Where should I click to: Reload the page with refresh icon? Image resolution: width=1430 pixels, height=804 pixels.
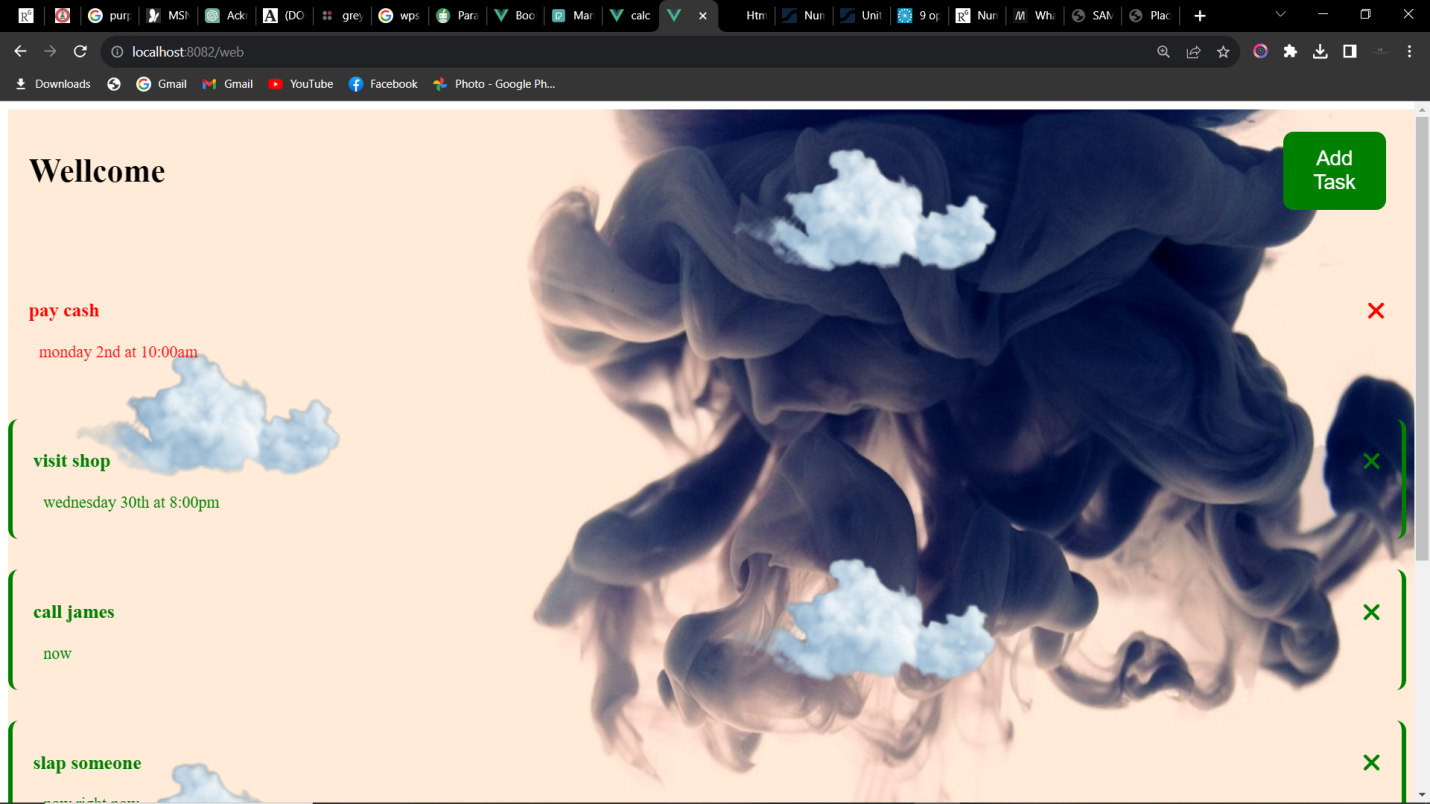click(80, 52)
